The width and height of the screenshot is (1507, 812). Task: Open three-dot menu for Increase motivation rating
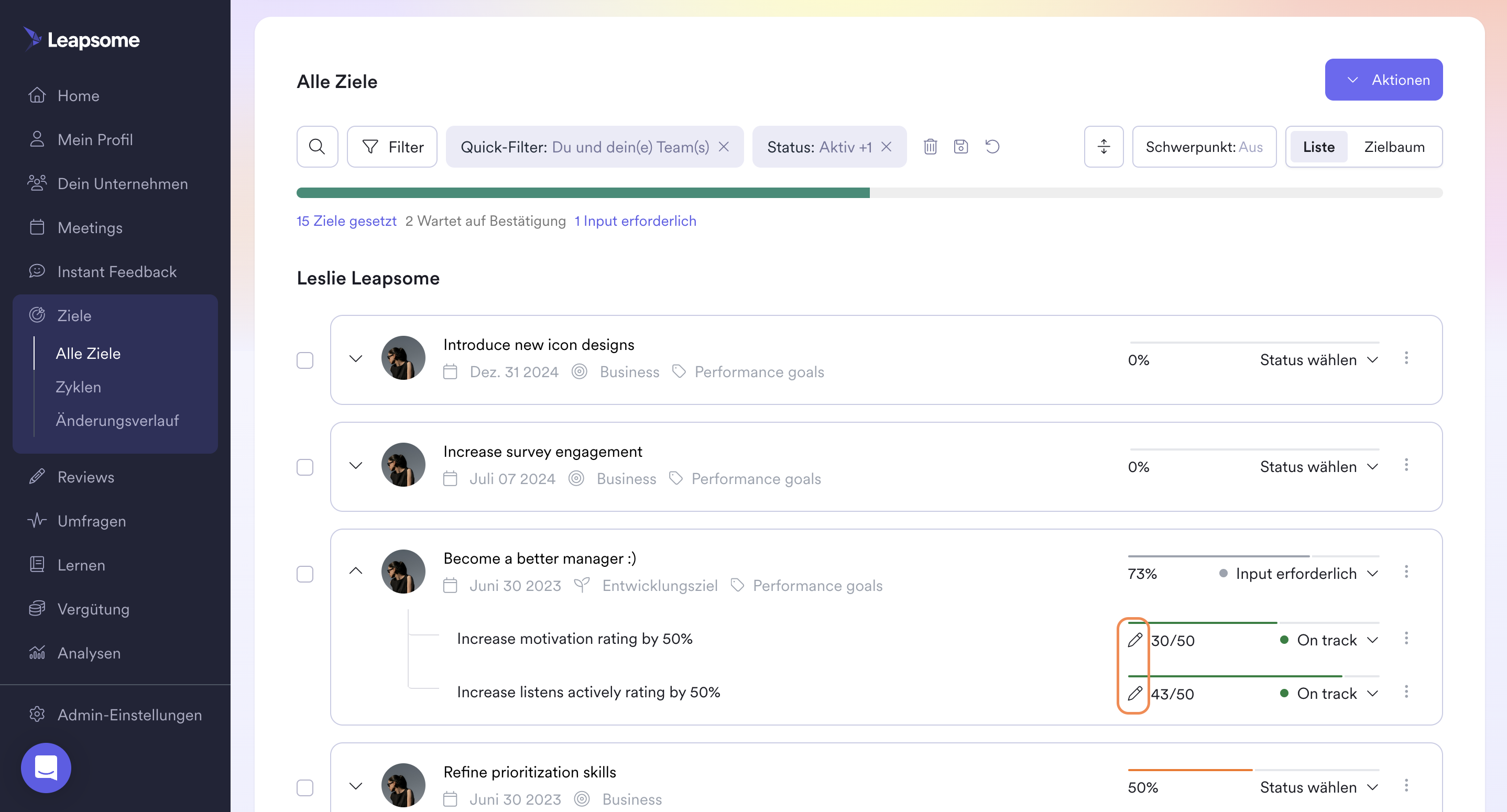[1406, 638]
